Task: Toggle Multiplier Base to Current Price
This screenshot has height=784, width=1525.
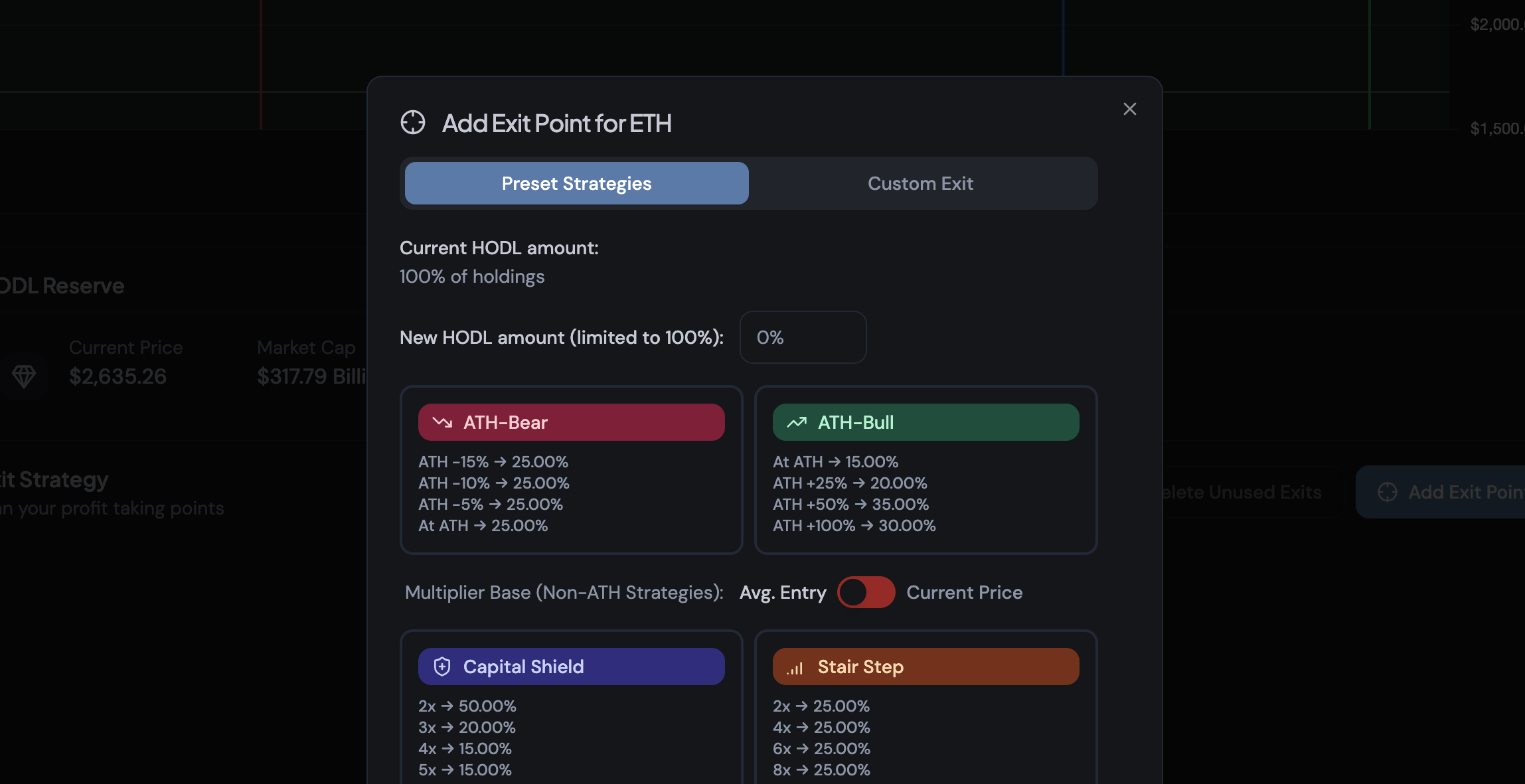Action: (x=866, y=592)
